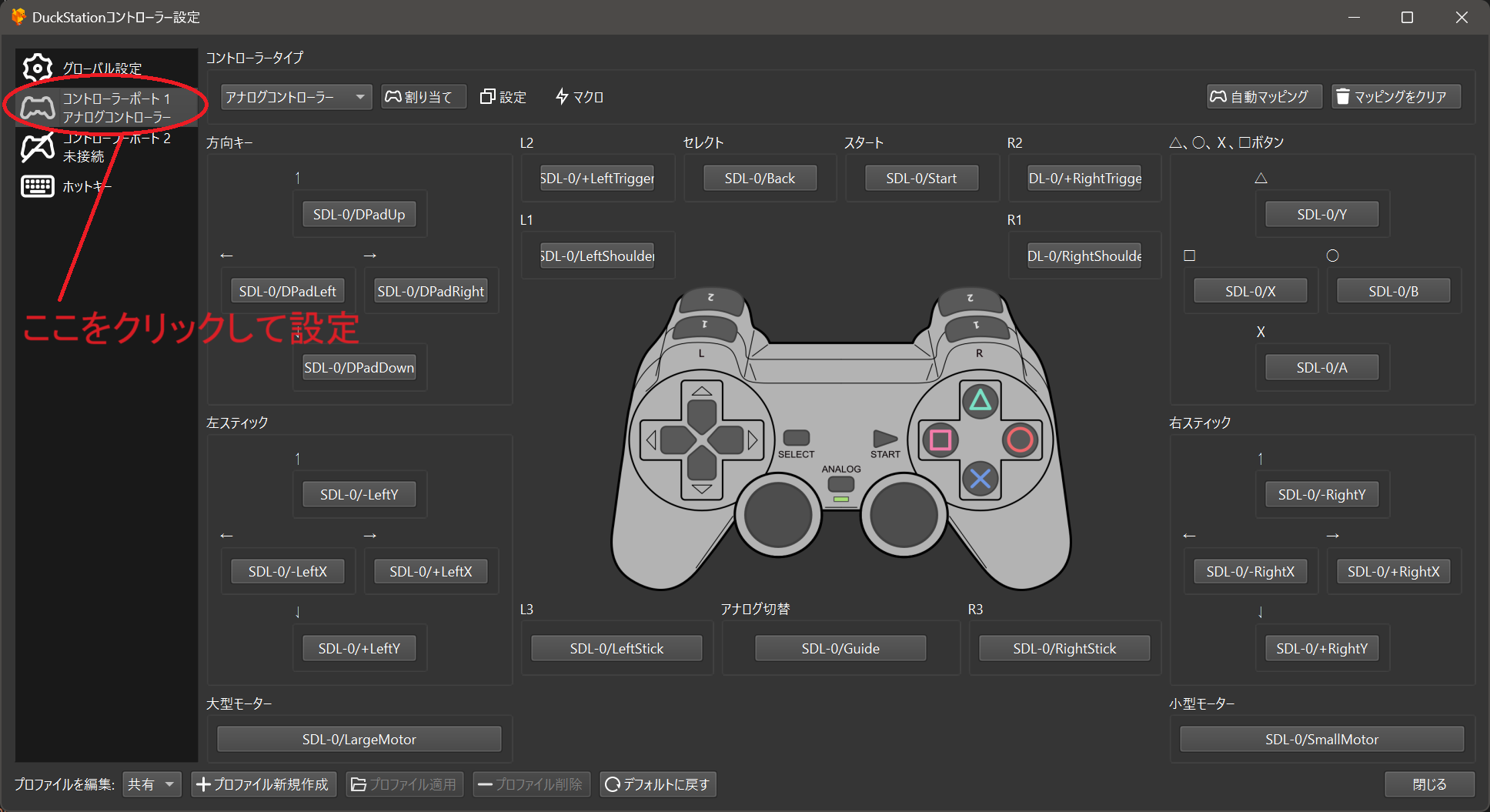
Task: Click the SDL-0/LargeMotor binding
Action: (x=359, y=739)
